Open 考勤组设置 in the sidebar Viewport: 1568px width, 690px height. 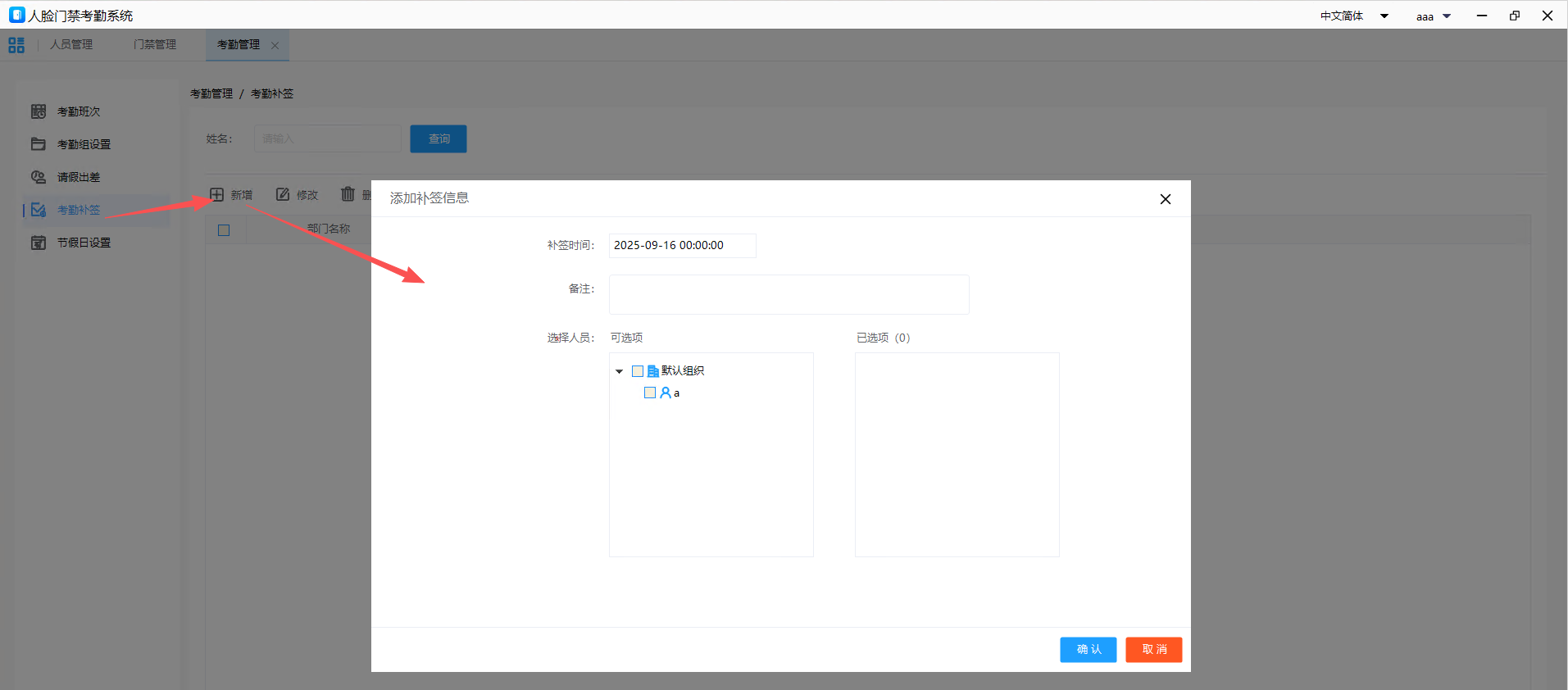83,144
